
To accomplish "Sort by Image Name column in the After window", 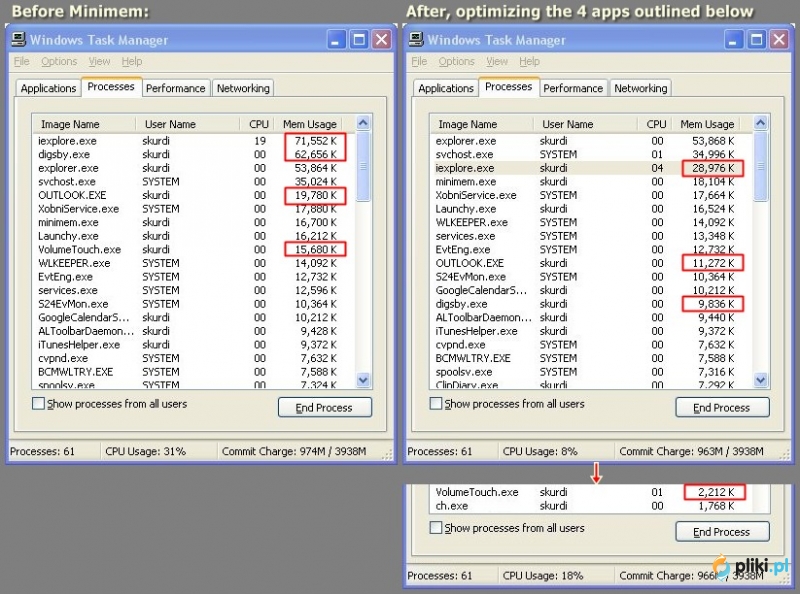I will coord(482,124).
